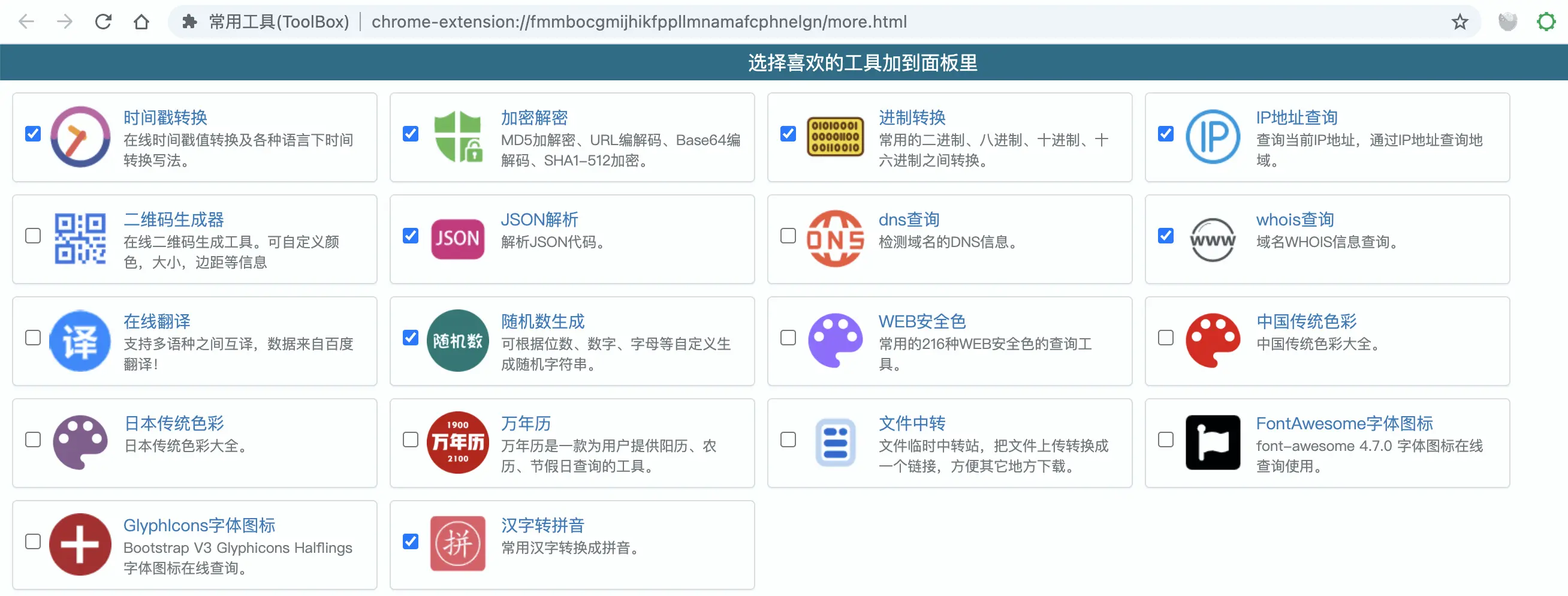1568x596 pixels.
Task: Click the red DNS globe icon
Action: click(835, 239)
